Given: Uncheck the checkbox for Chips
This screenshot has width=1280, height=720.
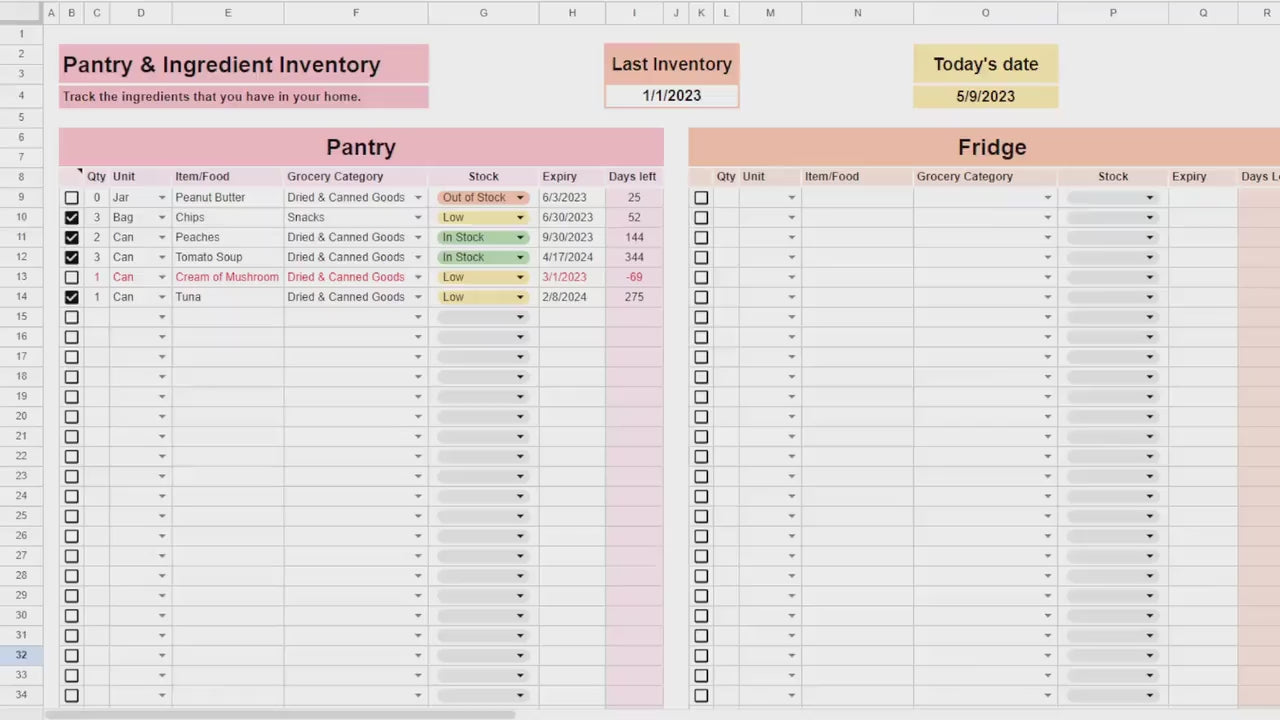Looking at the screenshot, I should (71, 217).
